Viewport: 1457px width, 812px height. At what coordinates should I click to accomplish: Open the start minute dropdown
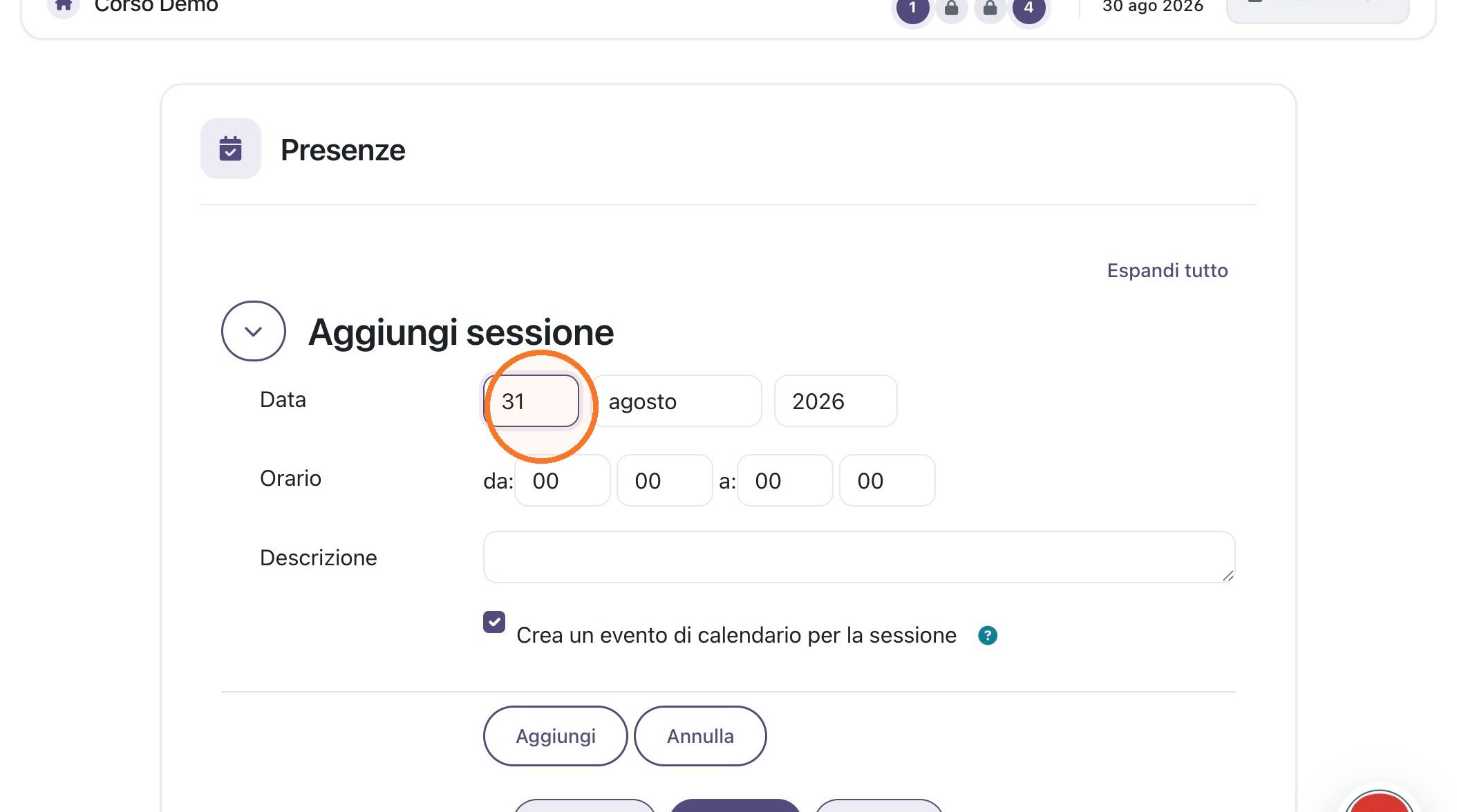665,480
